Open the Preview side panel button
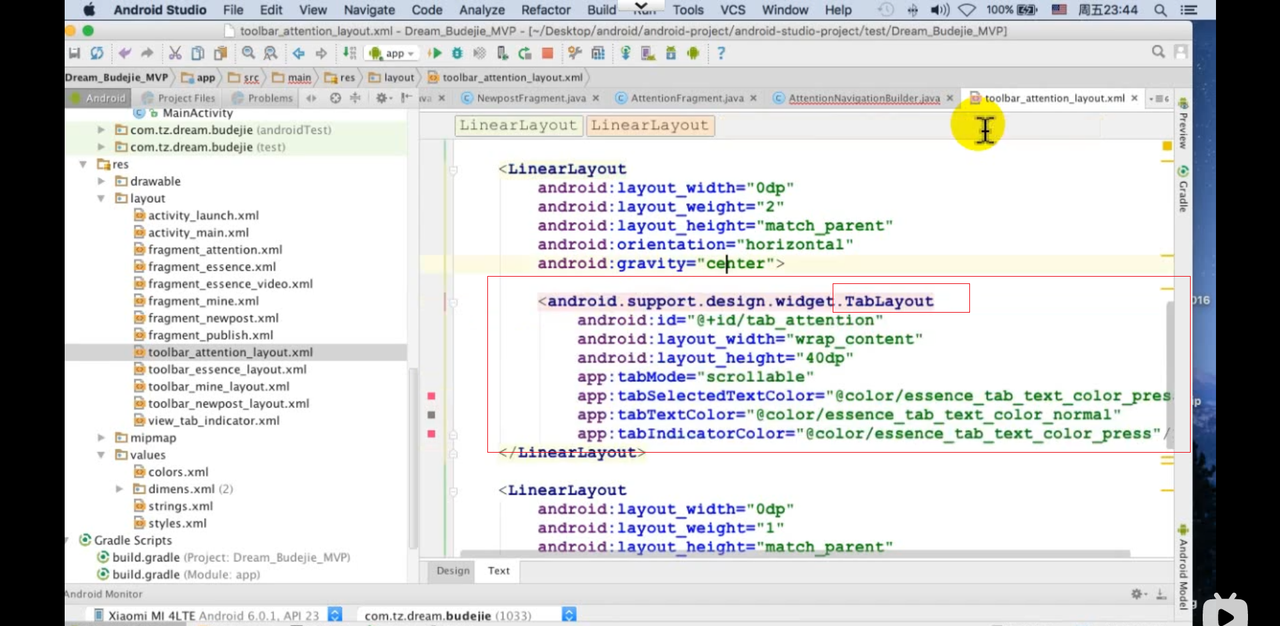The width and height of the screenshot is (1280, 626). click(x=1183, y=122)
